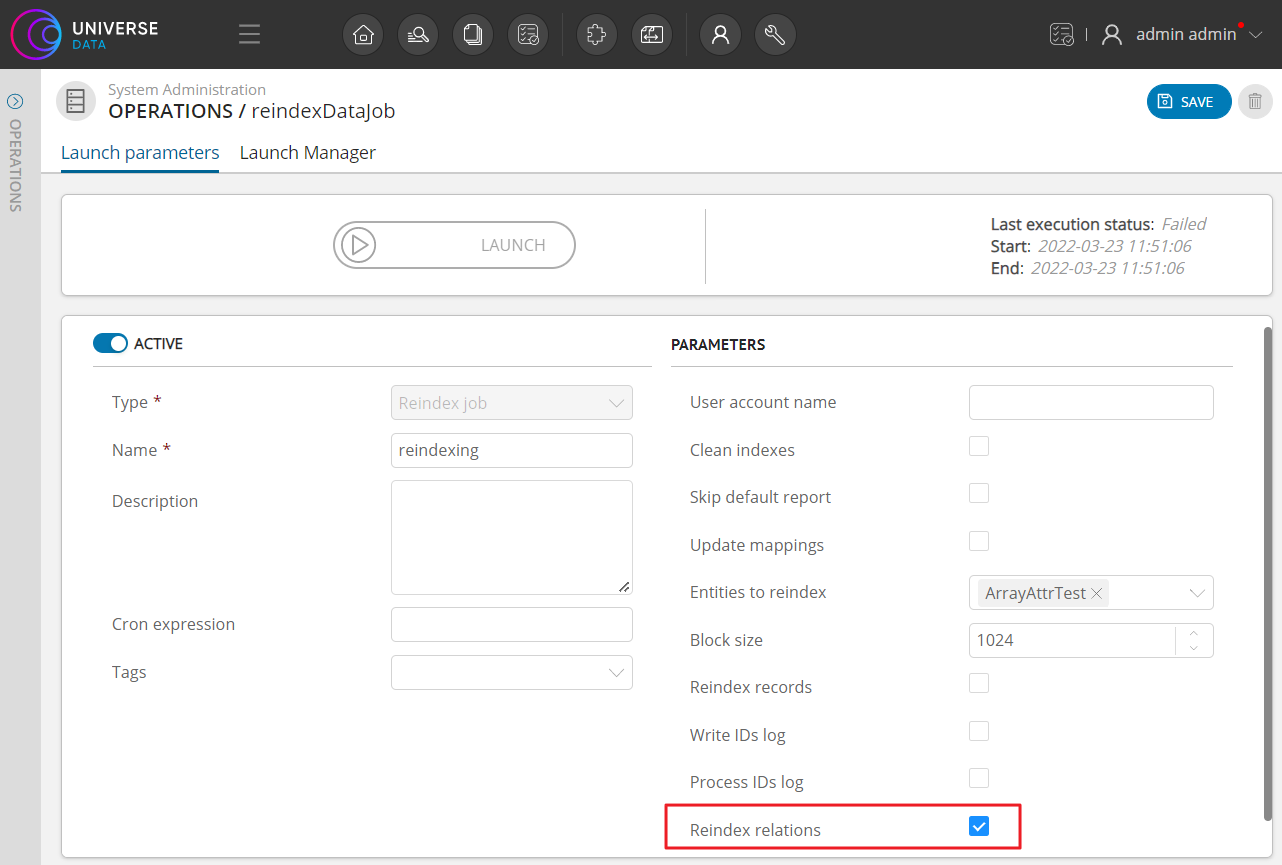
Task: Delete the operation with trash icon
Action: click(x=1255, y=101)
